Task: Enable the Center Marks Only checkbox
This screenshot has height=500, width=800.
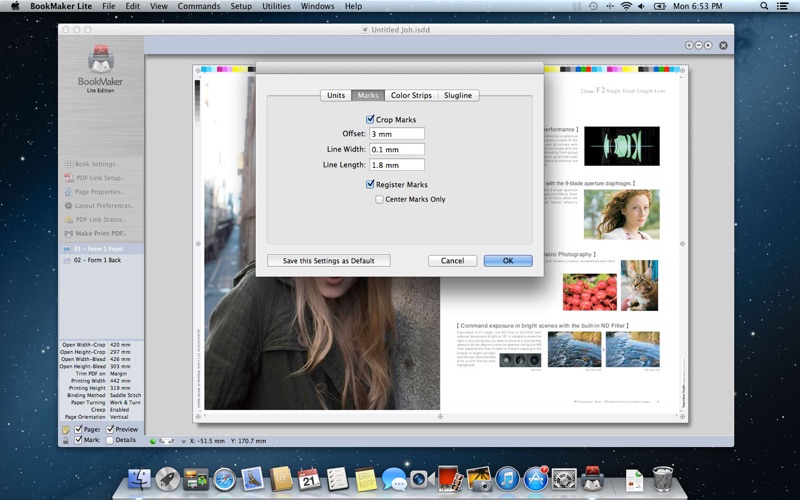Action: pyautogui.click(x=380, y=199)
